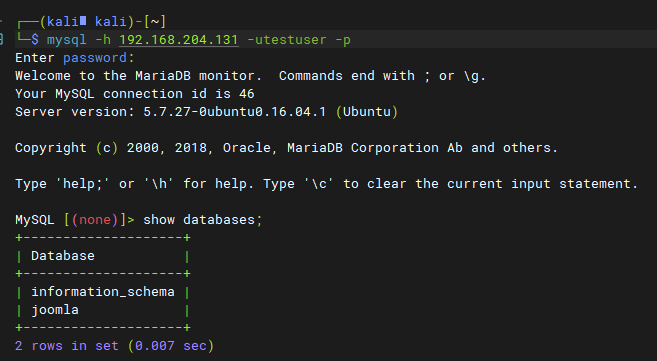This screenshot has height=361, width=657.
Task: Click the IP address 192.168.204.131
Action: coord(179,39)
